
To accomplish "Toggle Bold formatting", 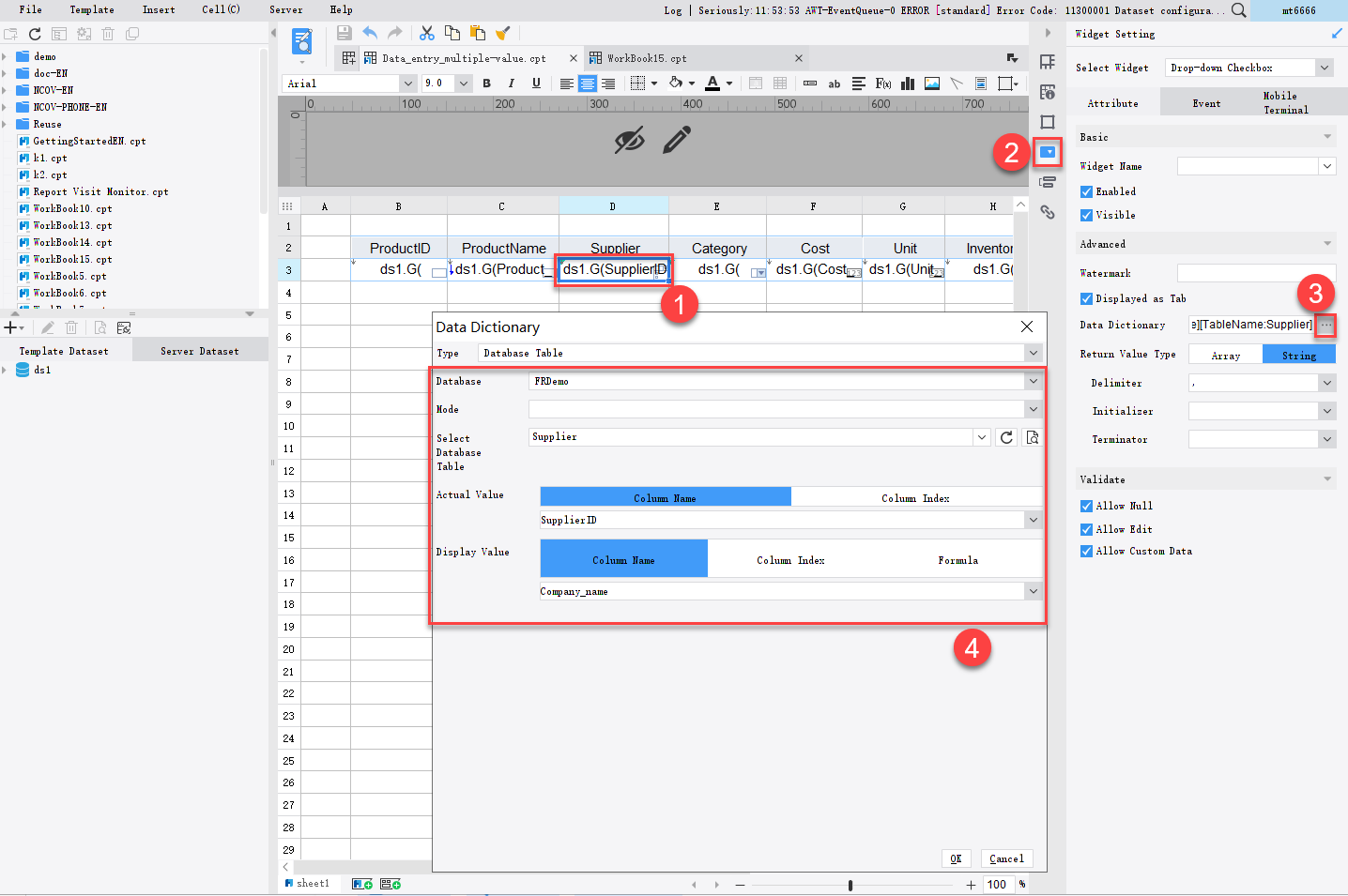I will point(486,84).
